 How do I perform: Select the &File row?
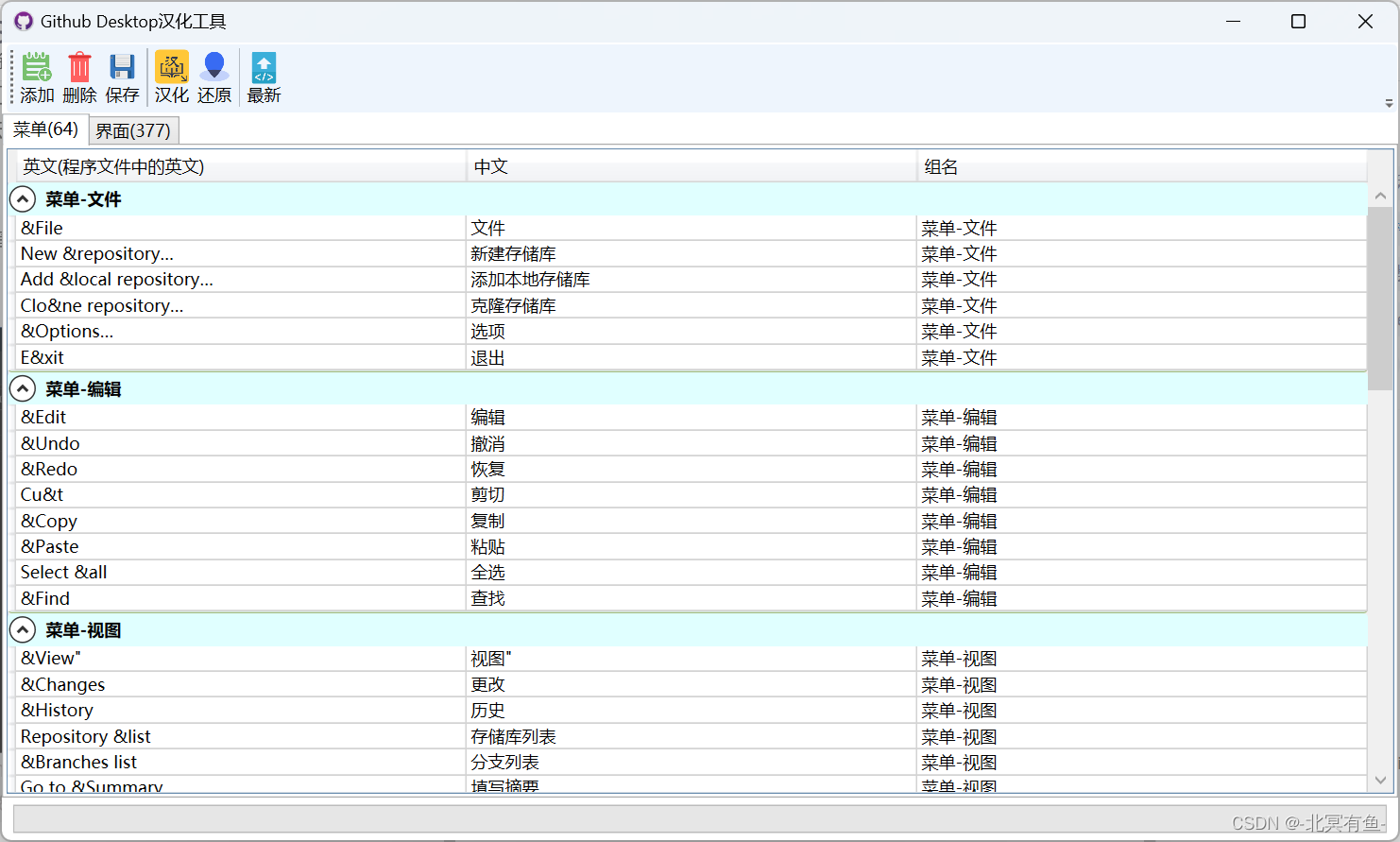[x=691, y=228]
